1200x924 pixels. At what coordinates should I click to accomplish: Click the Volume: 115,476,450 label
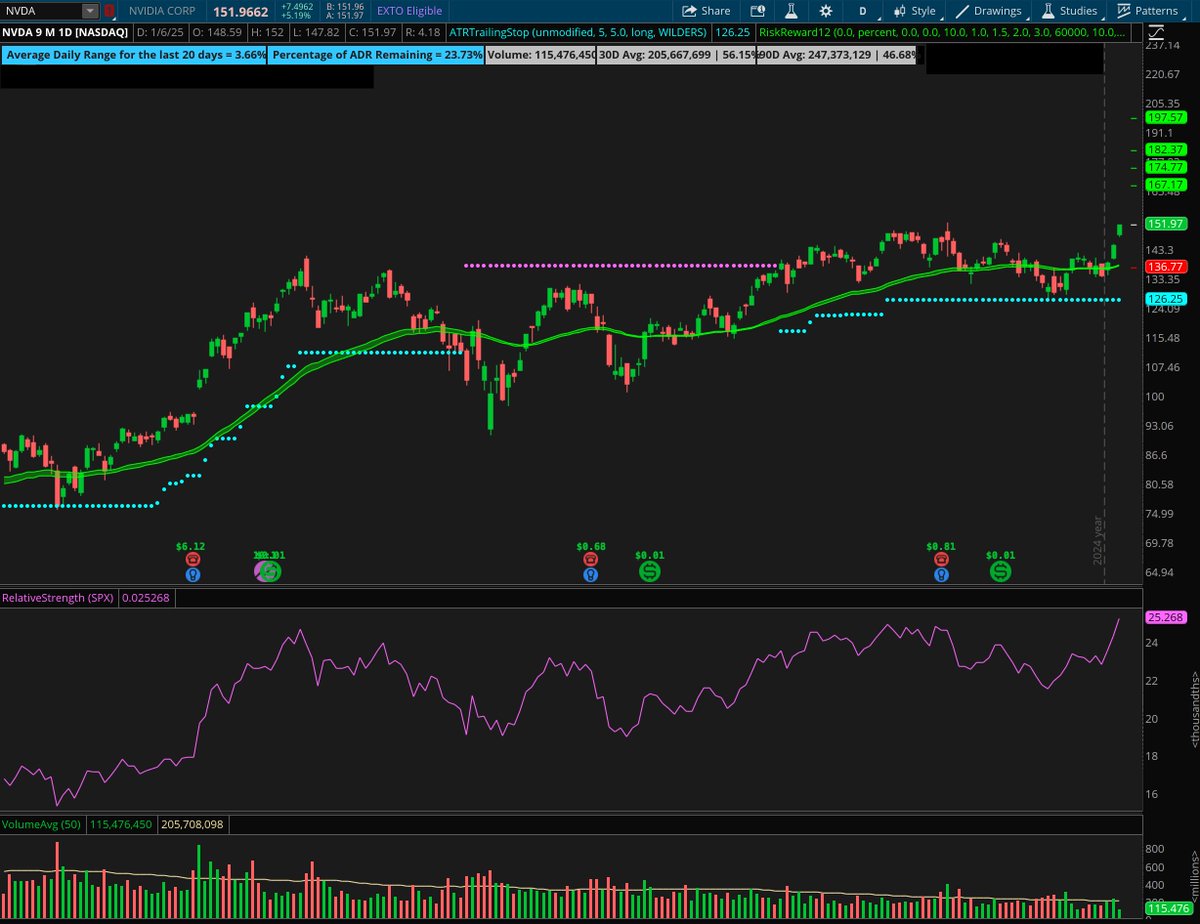click(540, 55)
